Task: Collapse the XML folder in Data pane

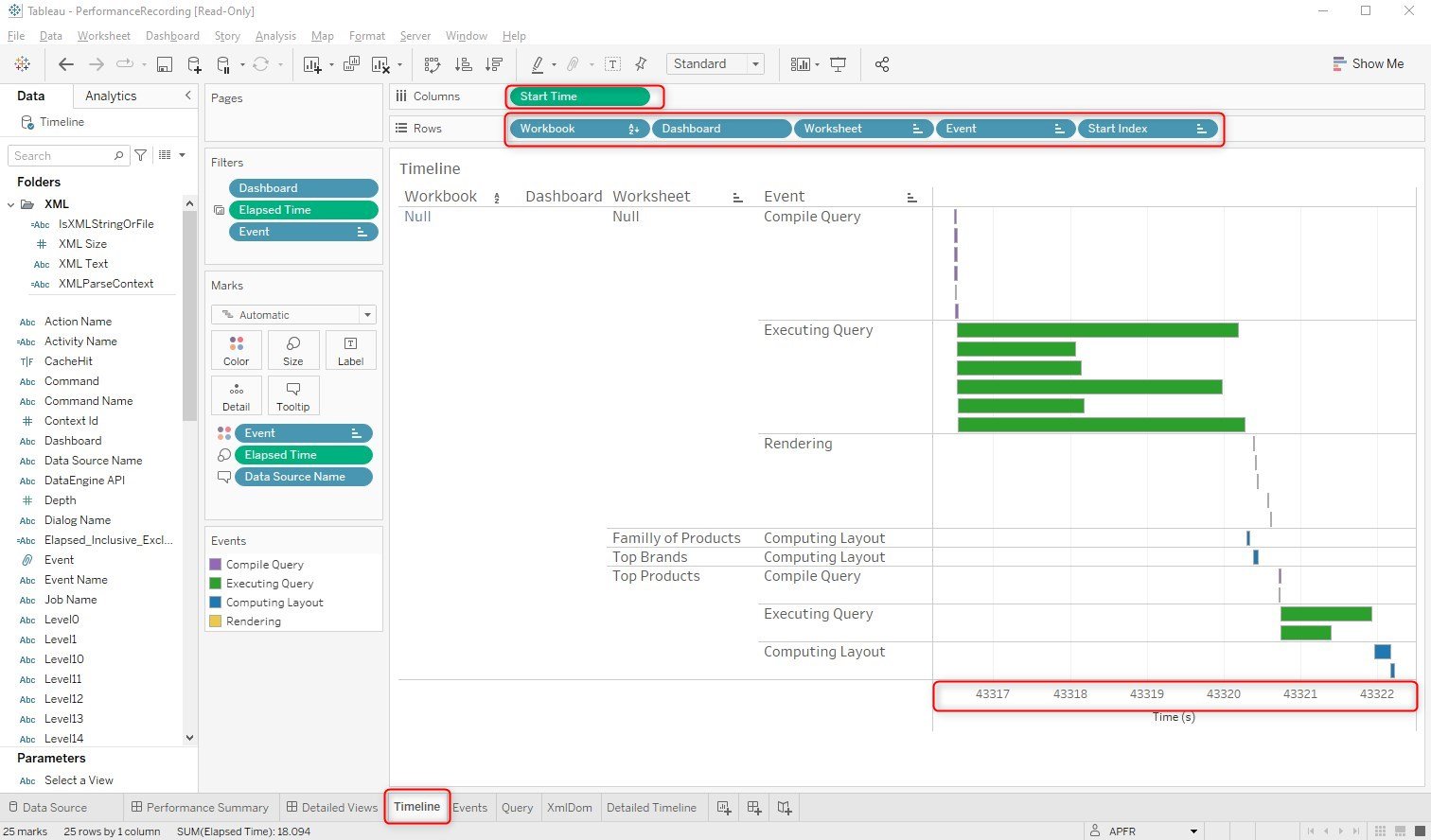Action: pyautogui.click(x=11, y=204)
